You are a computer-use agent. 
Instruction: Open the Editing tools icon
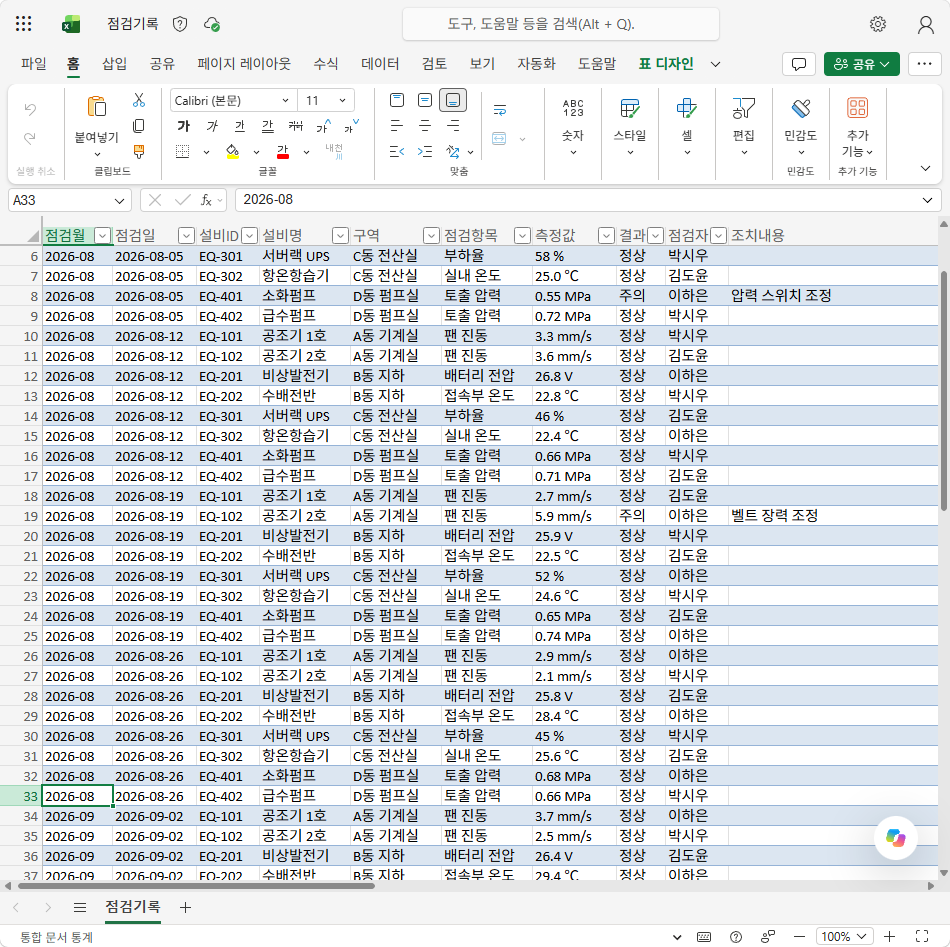point(743,109)
